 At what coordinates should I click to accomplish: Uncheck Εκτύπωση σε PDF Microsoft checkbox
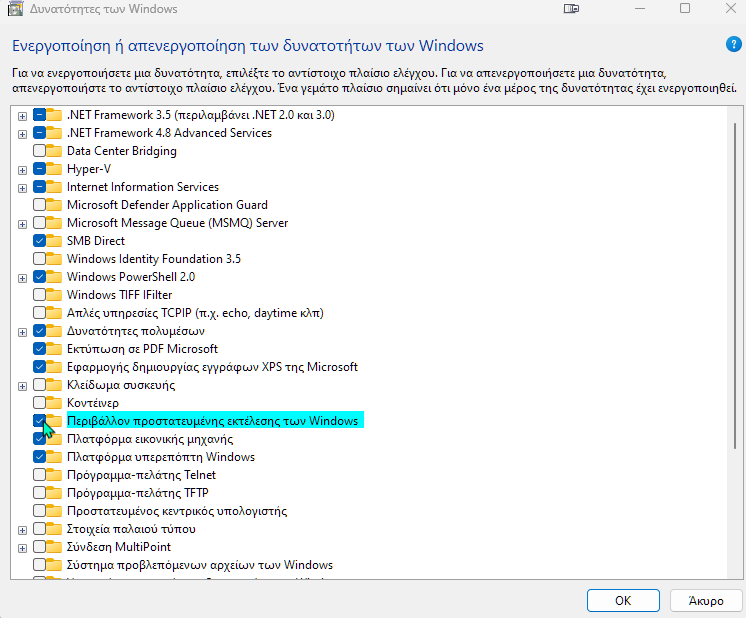click(x=39, y=349)
